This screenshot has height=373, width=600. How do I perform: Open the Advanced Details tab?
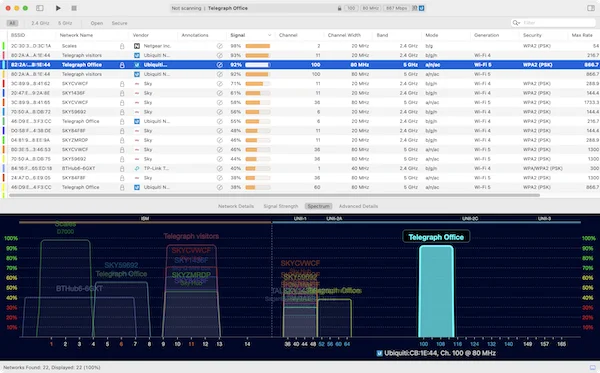[359, 206]
